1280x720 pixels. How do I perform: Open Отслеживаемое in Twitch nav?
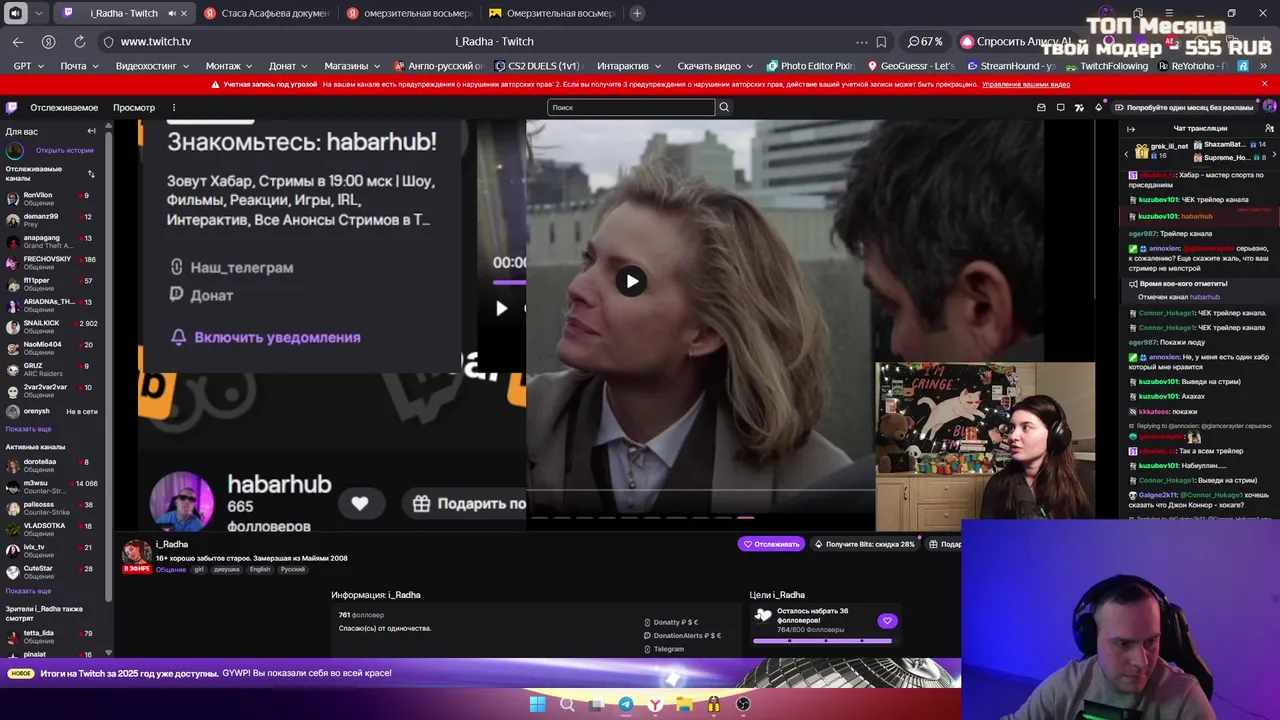[x=64, y=107]
